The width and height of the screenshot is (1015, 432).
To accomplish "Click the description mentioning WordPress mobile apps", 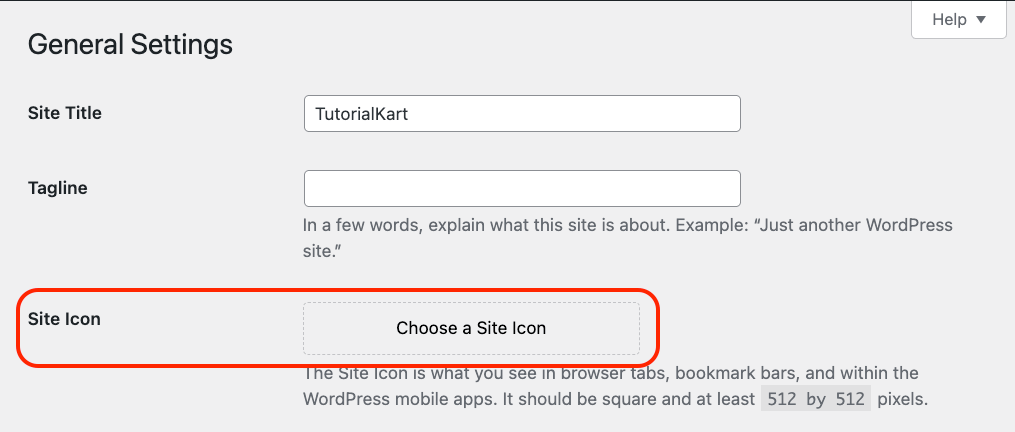I will pyautogui.click(x=616, y=387).
